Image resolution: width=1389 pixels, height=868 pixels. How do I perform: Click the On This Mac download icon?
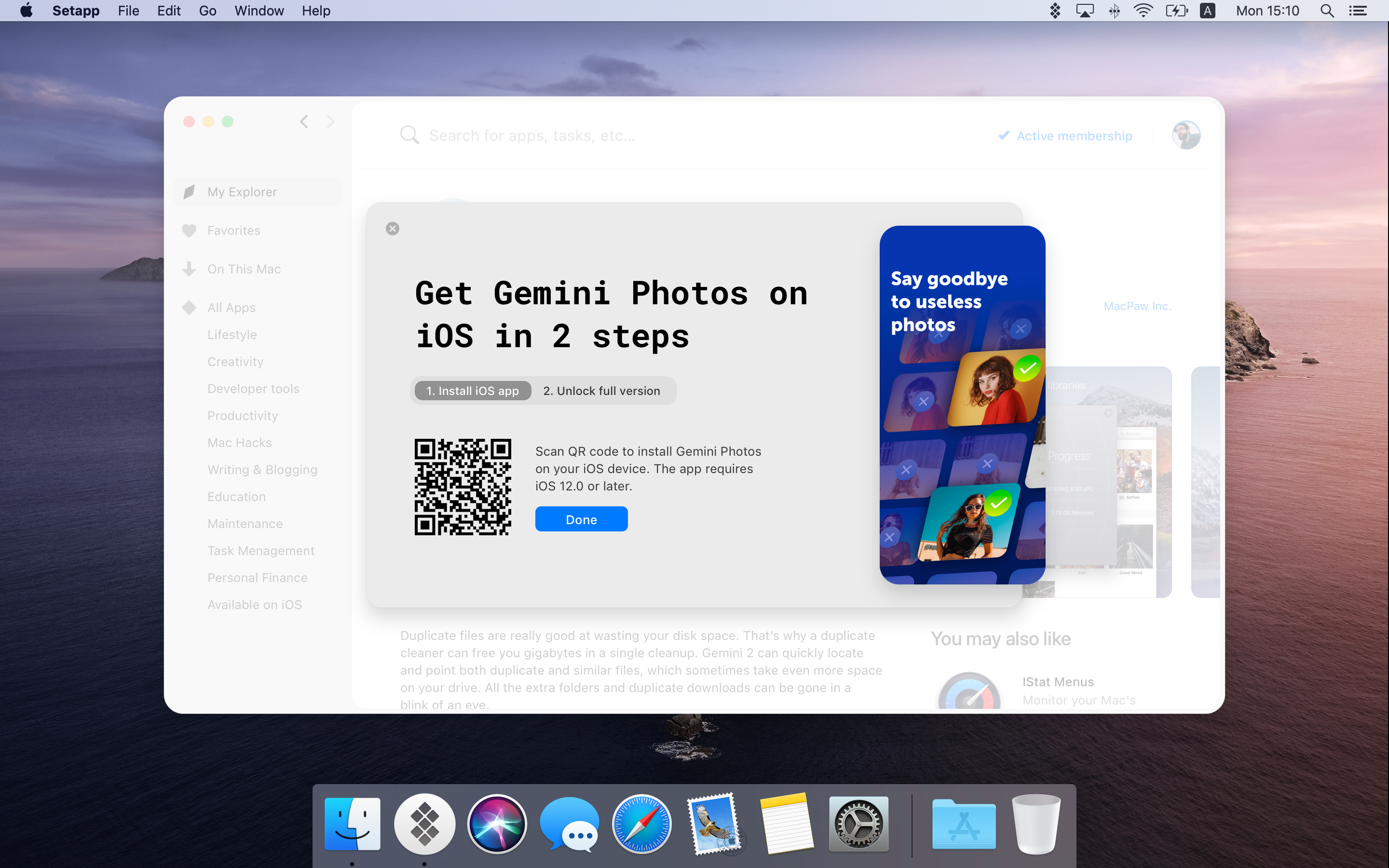[189, 269]
